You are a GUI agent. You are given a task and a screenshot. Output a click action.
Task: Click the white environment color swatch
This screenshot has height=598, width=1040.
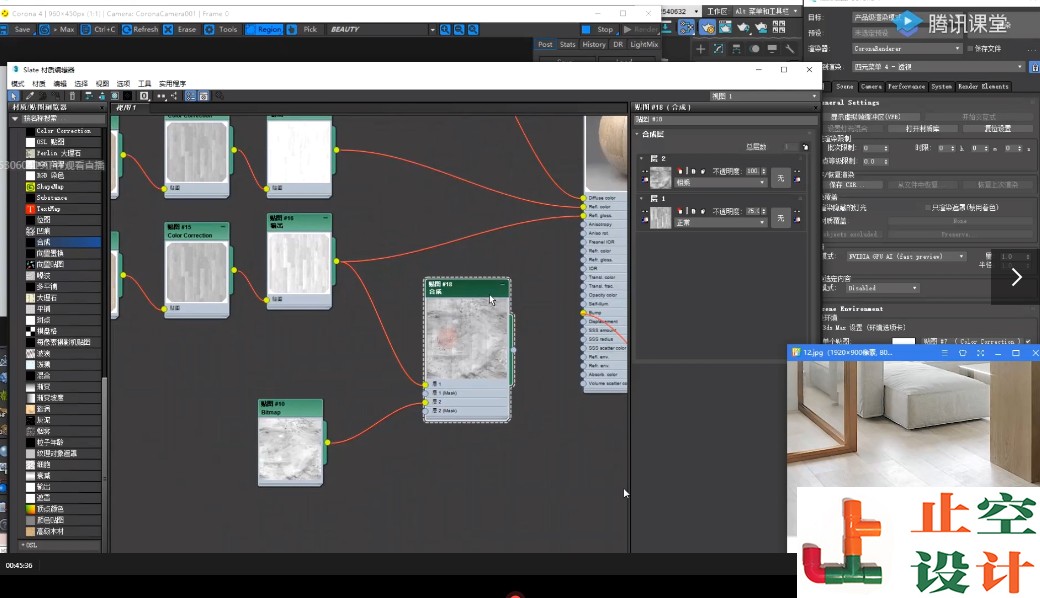[x=903, y=341]
